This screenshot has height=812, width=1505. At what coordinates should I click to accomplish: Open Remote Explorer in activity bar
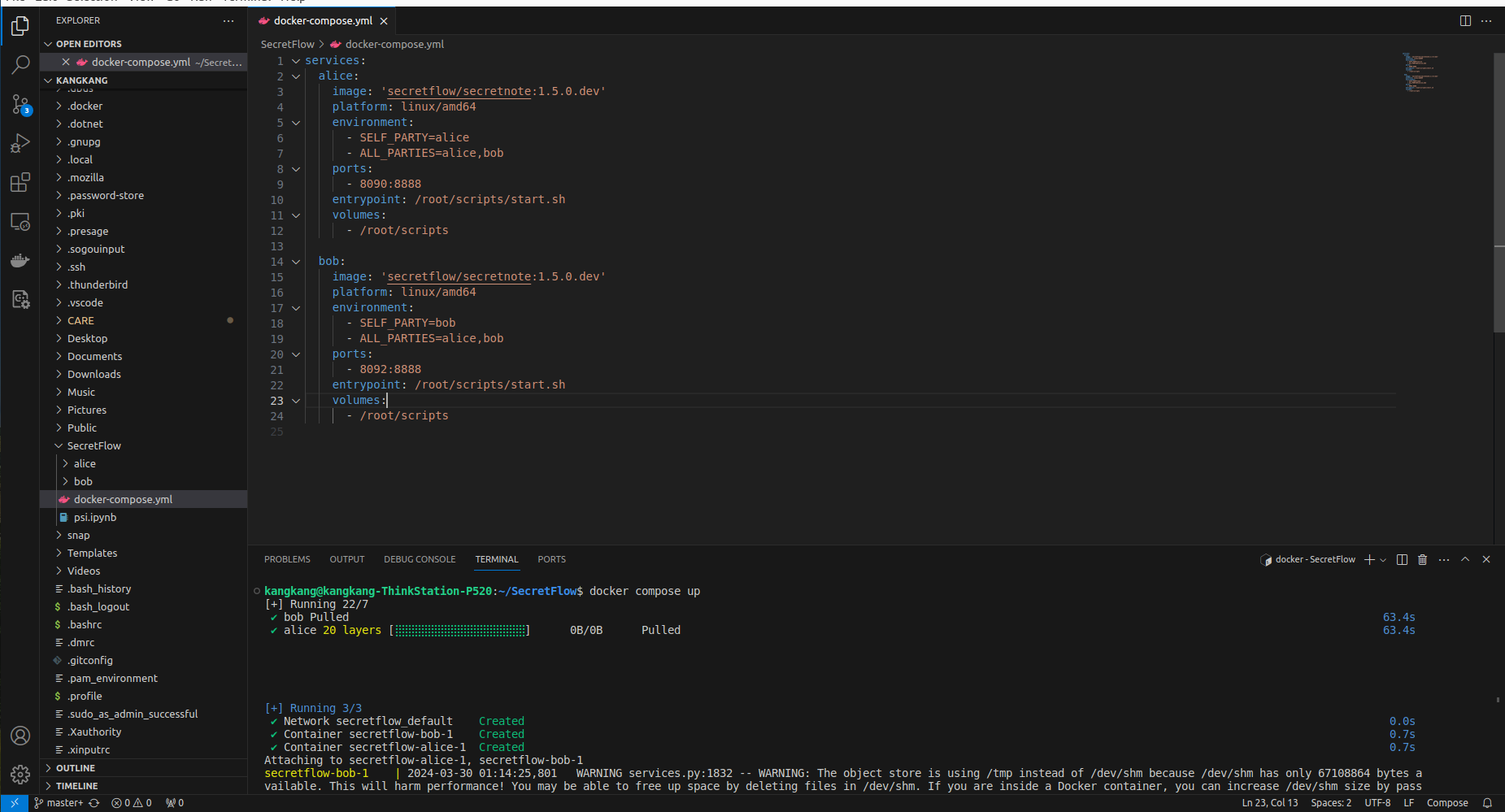pos(20,221)
